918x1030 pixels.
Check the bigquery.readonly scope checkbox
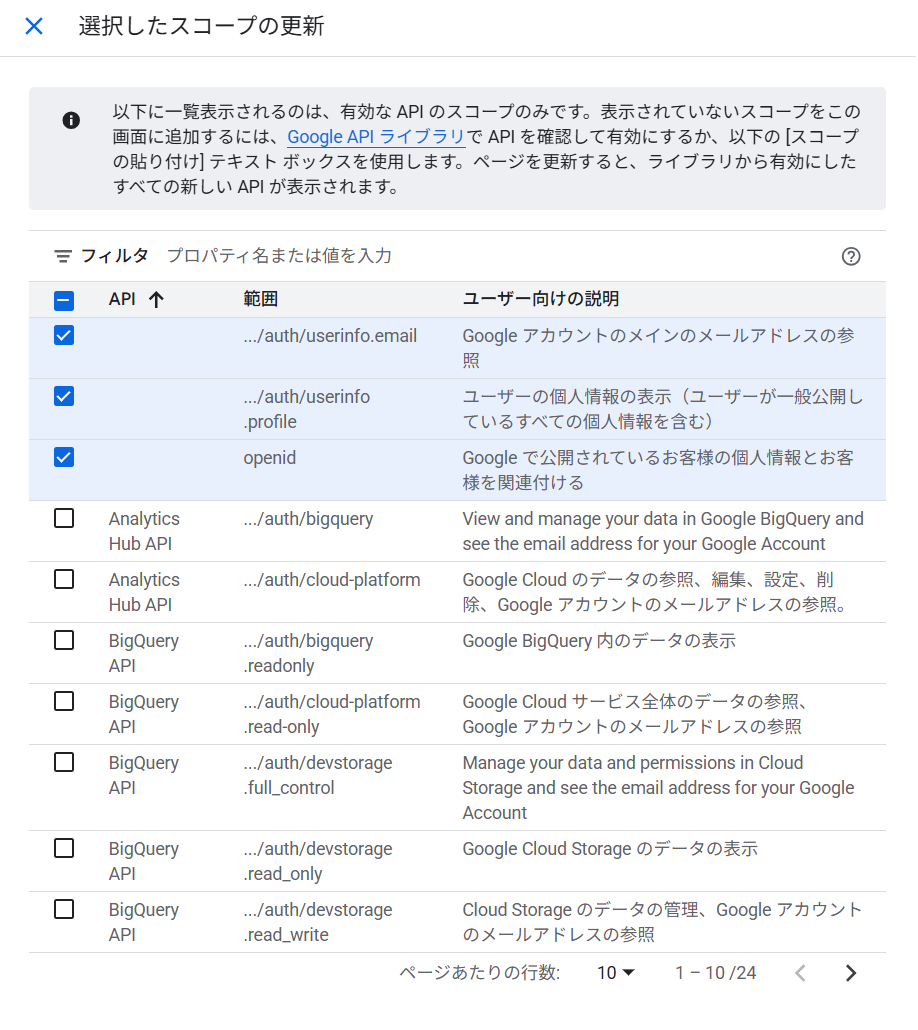pyautogui.click(x=64, y=640)
